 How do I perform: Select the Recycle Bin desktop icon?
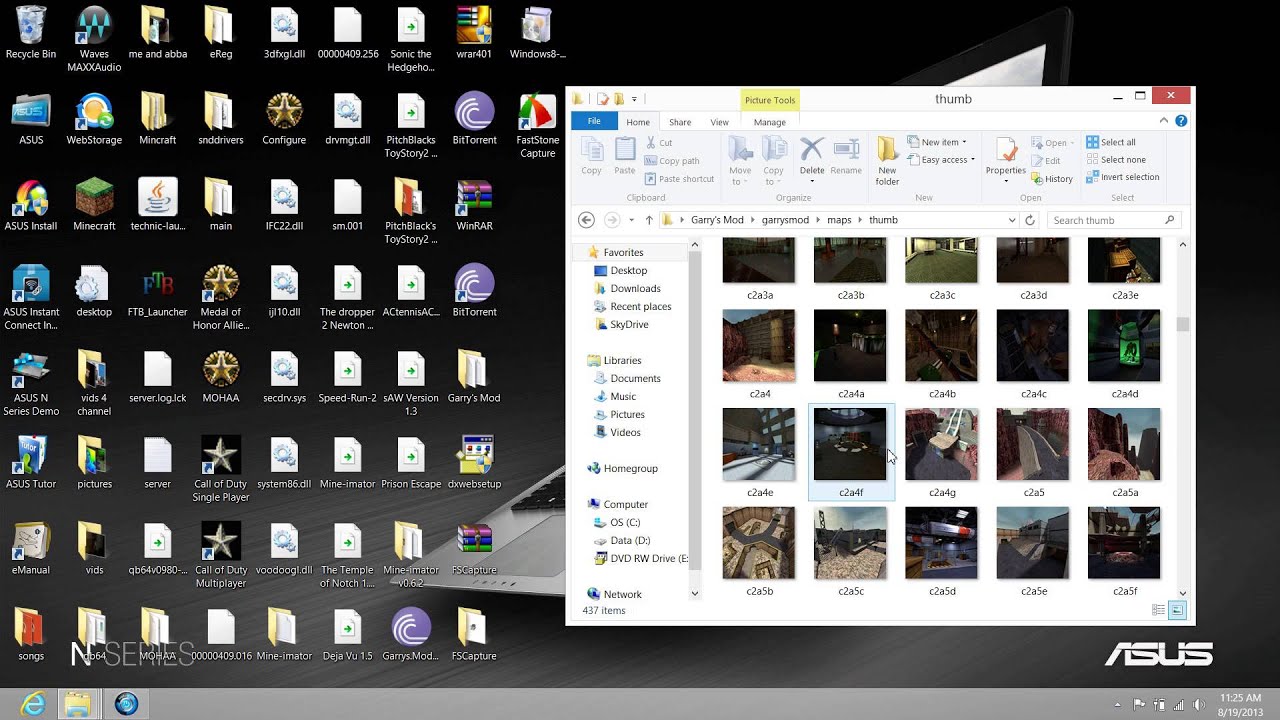click(31, 33)
